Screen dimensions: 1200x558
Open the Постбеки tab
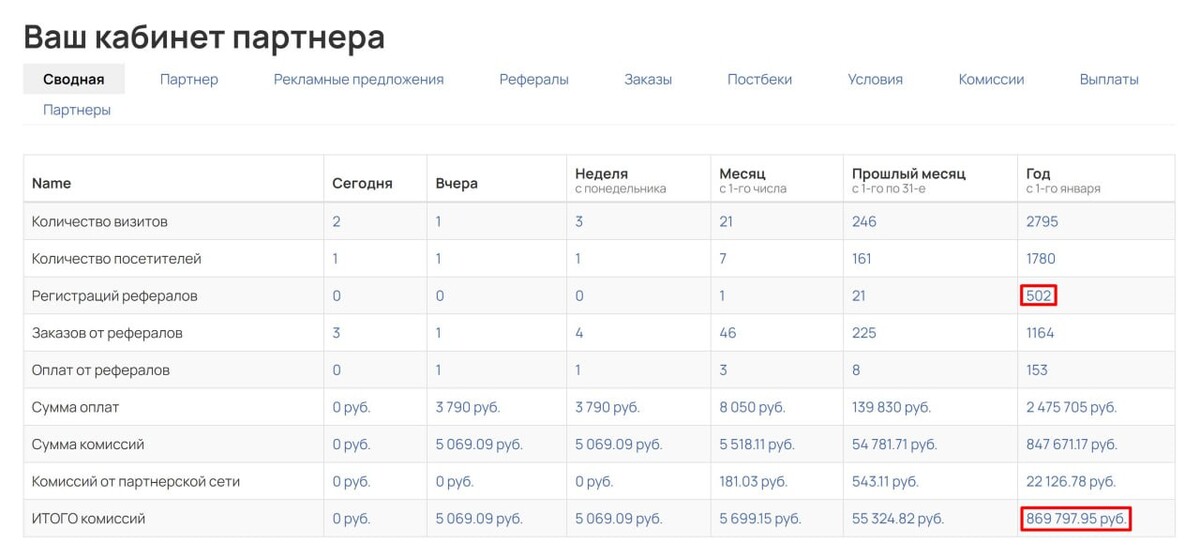760,79
